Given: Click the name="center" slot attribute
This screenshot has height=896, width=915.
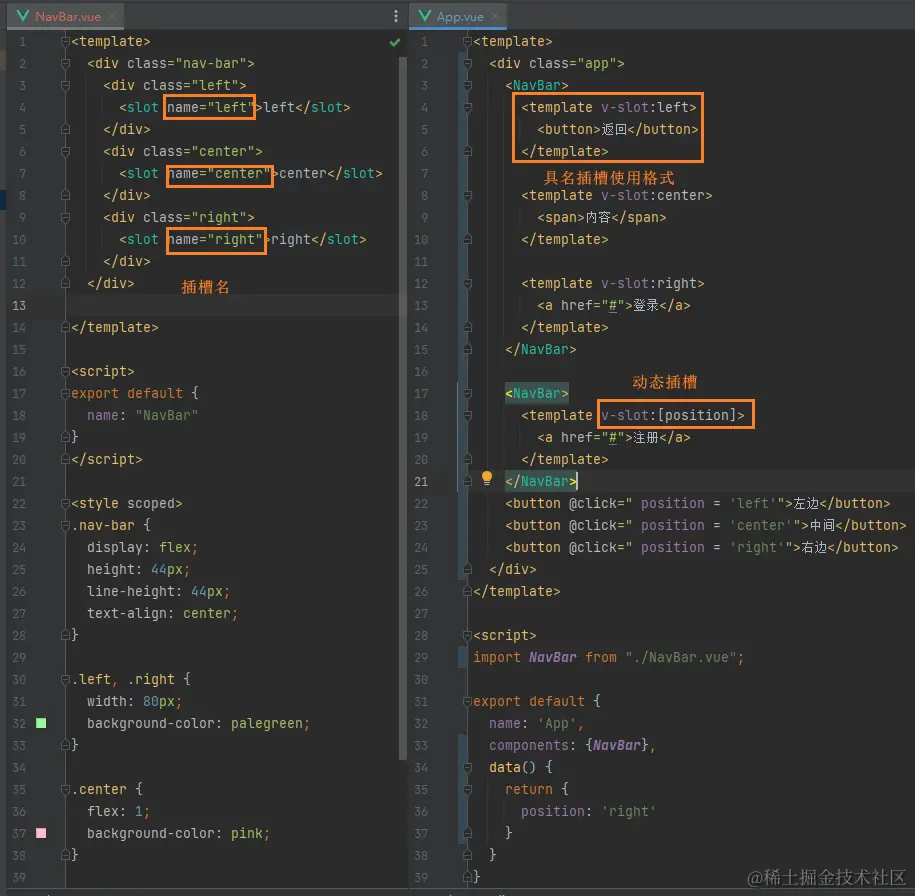Looking at the screenshot, I should [x=220, y=173].
